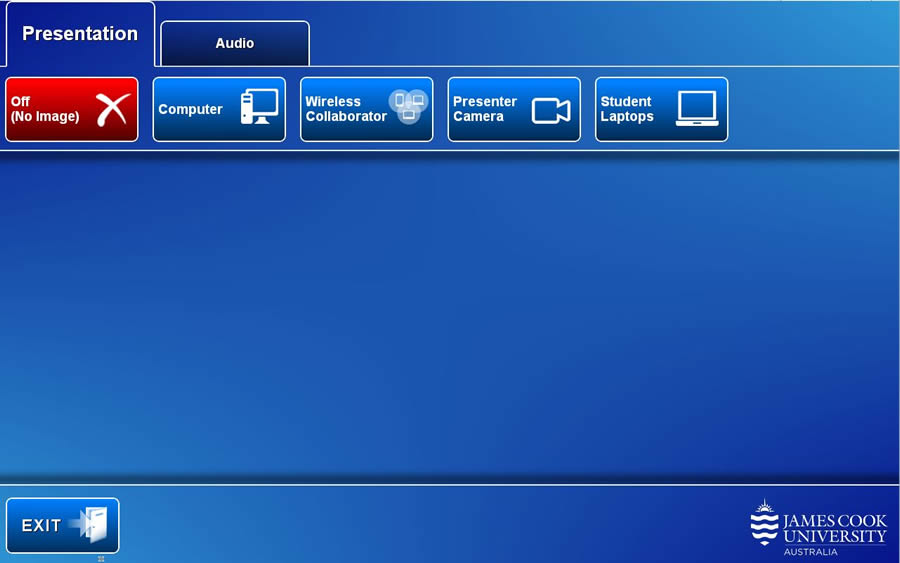Switch to the Presentation tab

[x=80, y=34]
